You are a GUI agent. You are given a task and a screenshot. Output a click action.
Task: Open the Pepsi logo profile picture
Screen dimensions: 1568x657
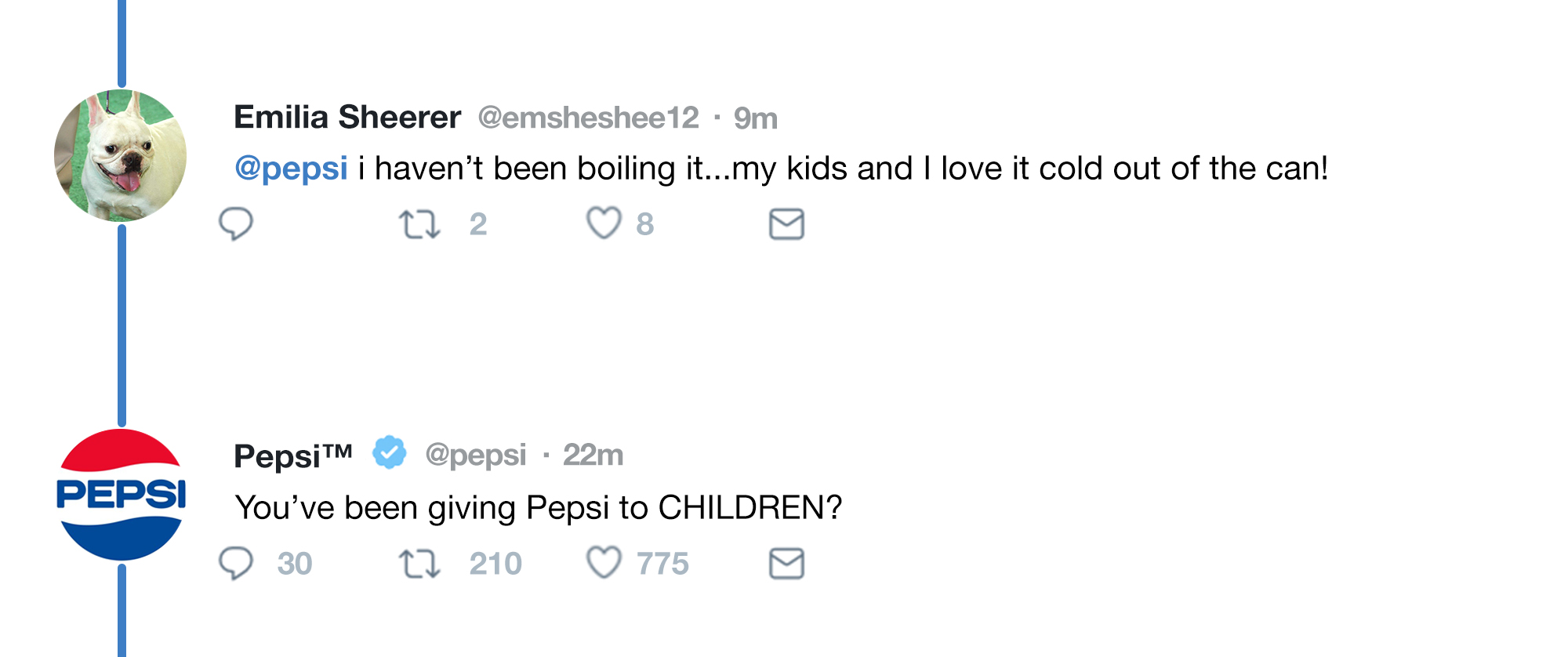tap(121, 495)
